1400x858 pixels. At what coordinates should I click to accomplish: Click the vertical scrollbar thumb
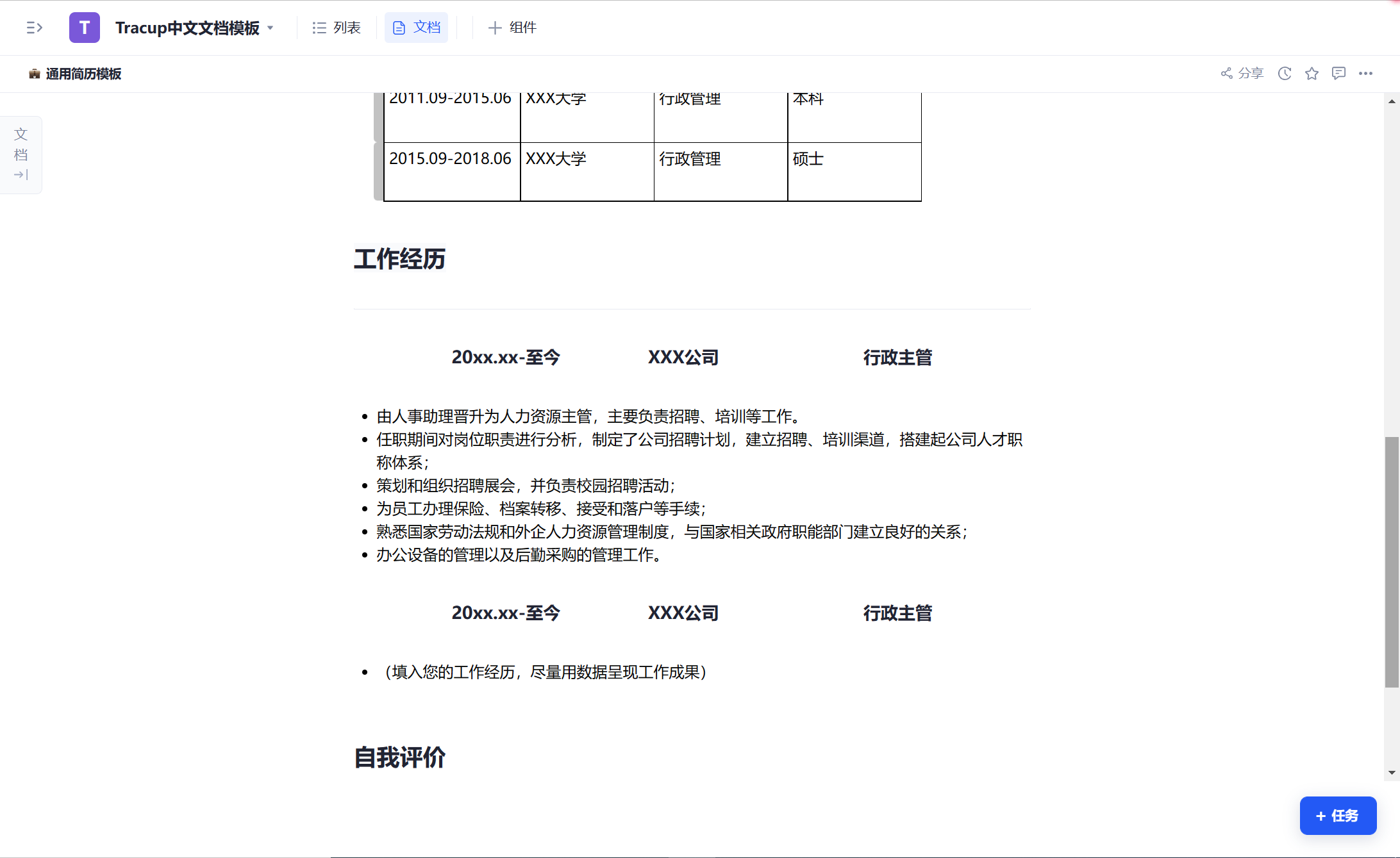(x=1392, y=561)
